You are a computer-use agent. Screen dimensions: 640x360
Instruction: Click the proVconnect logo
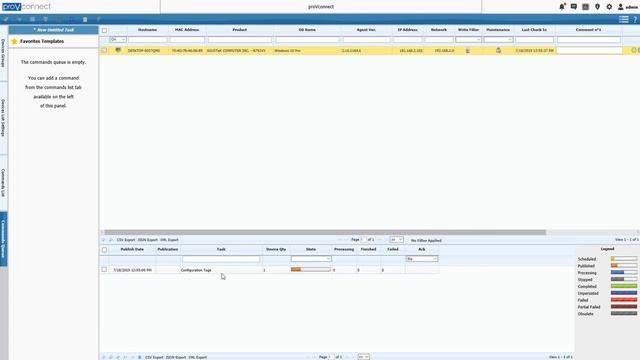coord(26,7)
